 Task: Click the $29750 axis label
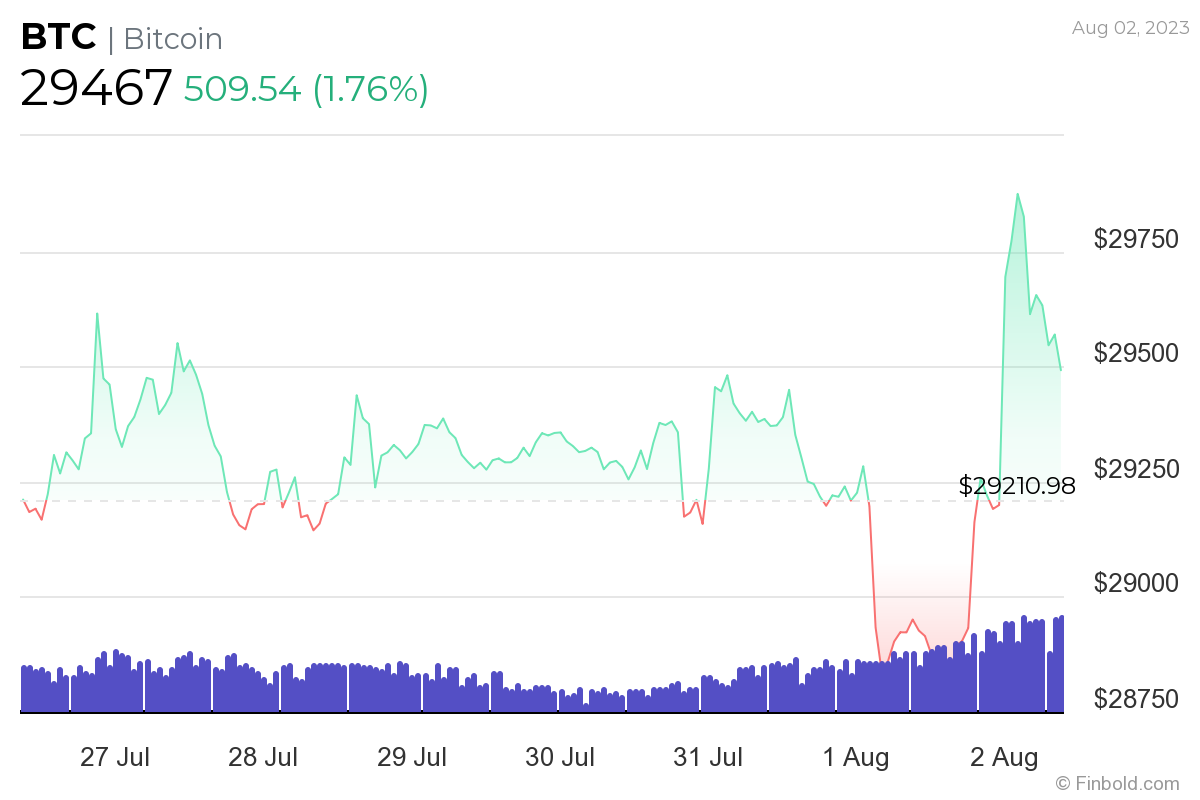[x=1136, y=239]
